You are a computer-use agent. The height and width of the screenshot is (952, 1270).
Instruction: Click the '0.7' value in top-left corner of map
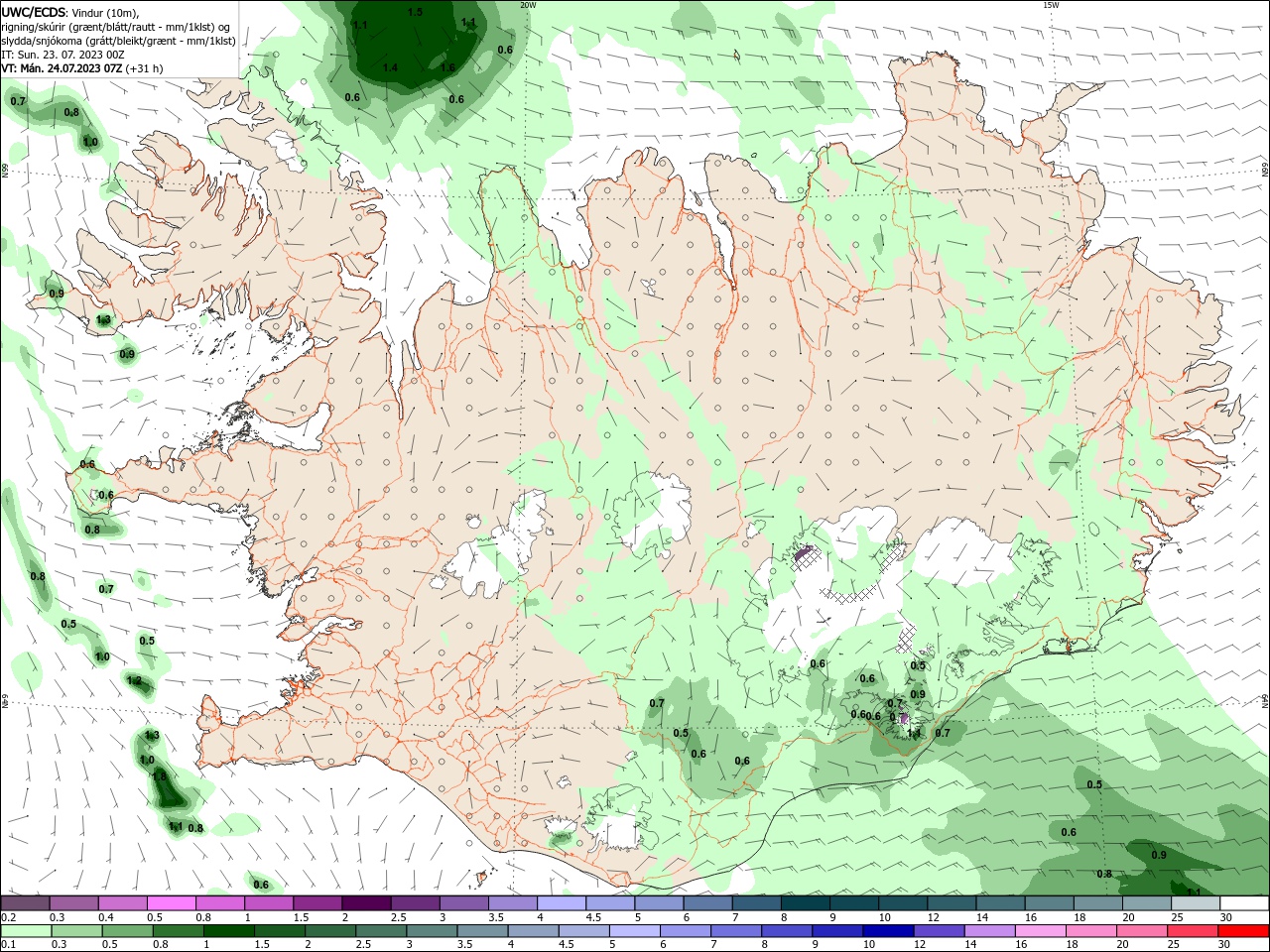[x=18, y=101]
